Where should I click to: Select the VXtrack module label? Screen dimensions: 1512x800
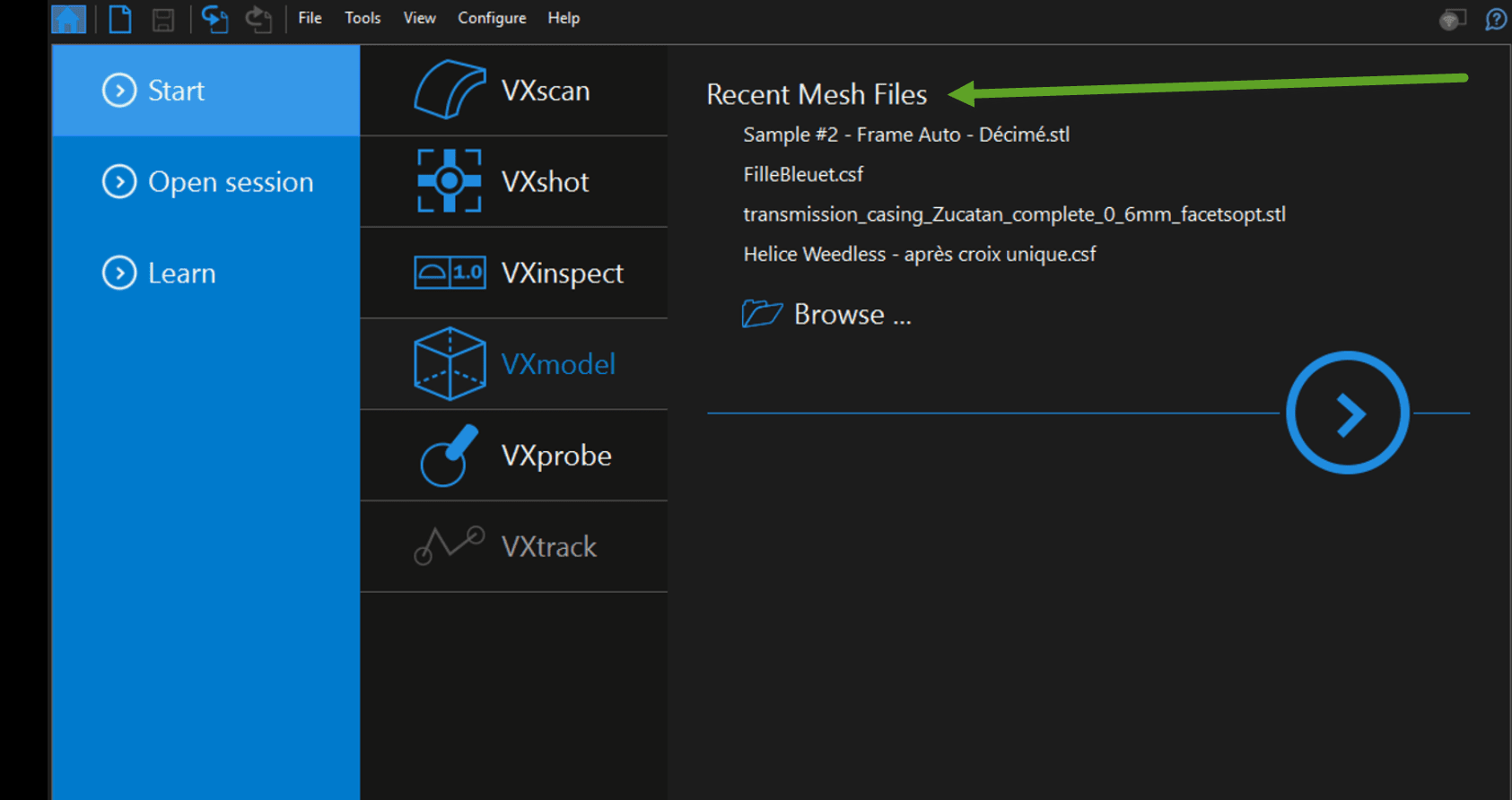(x=548, y=547)
